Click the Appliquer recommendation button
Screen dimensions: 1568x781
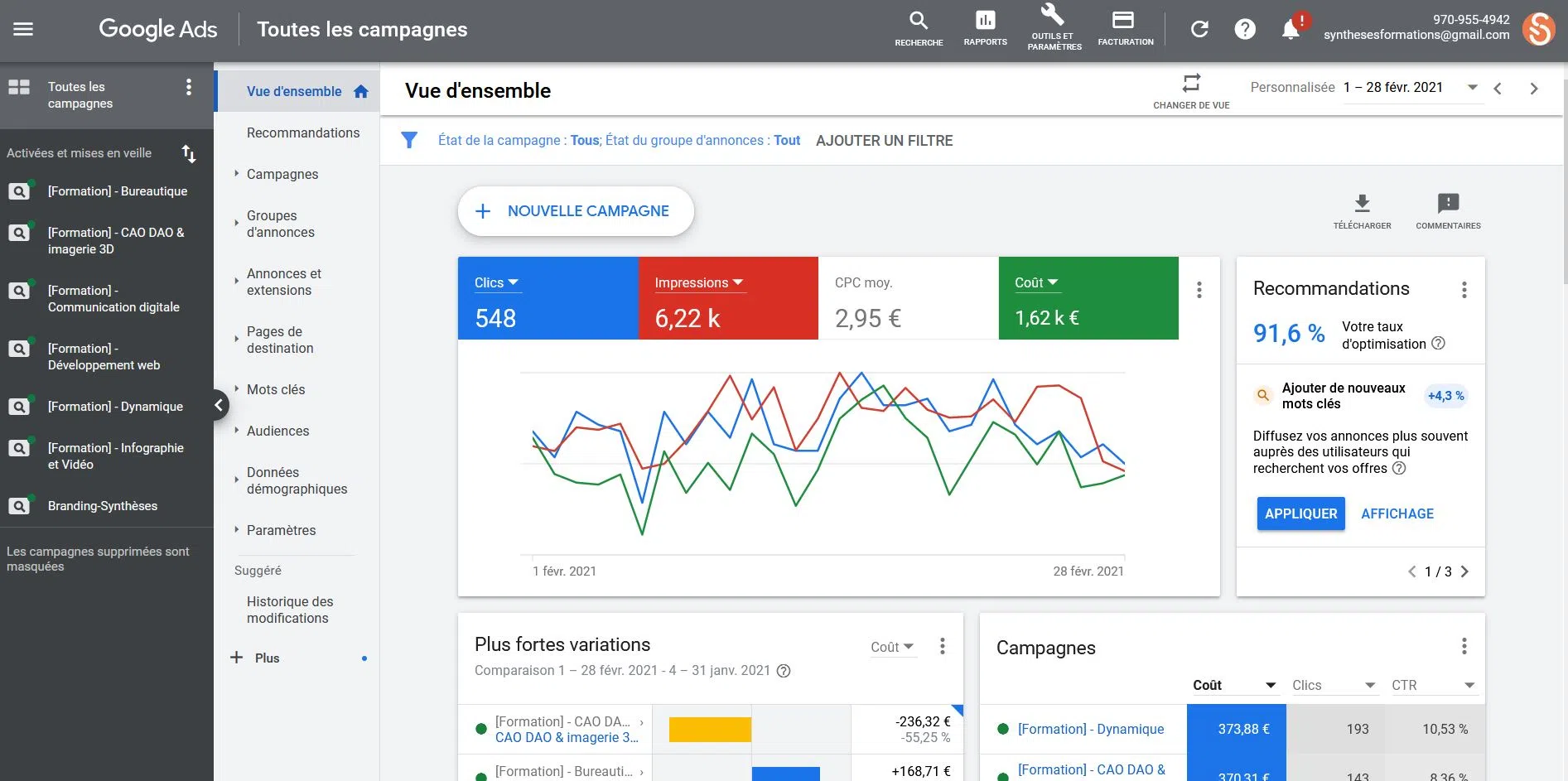click(1300, 513)
